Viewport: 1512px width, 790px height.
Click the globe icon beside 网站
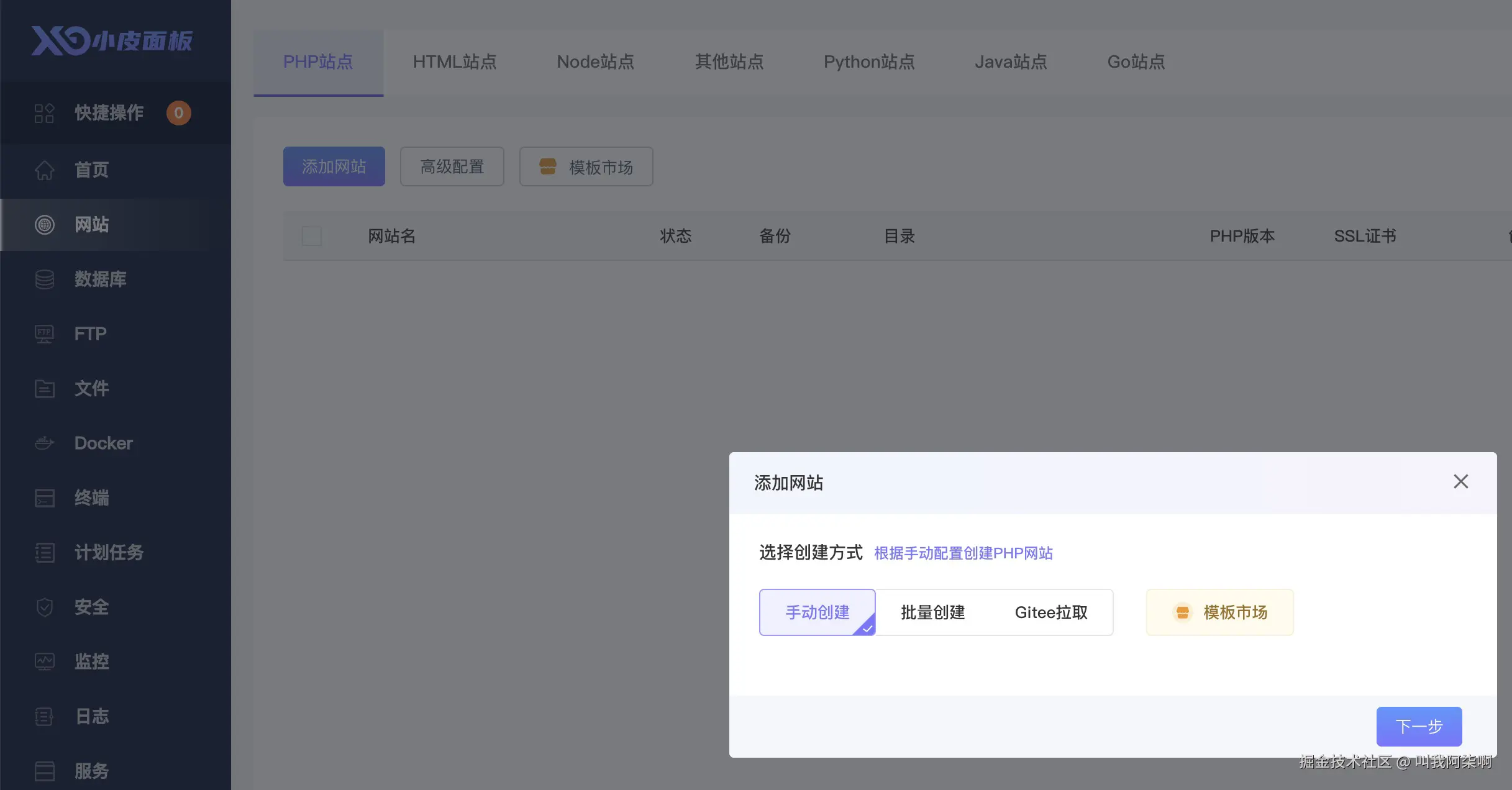(x=44, y=225)
